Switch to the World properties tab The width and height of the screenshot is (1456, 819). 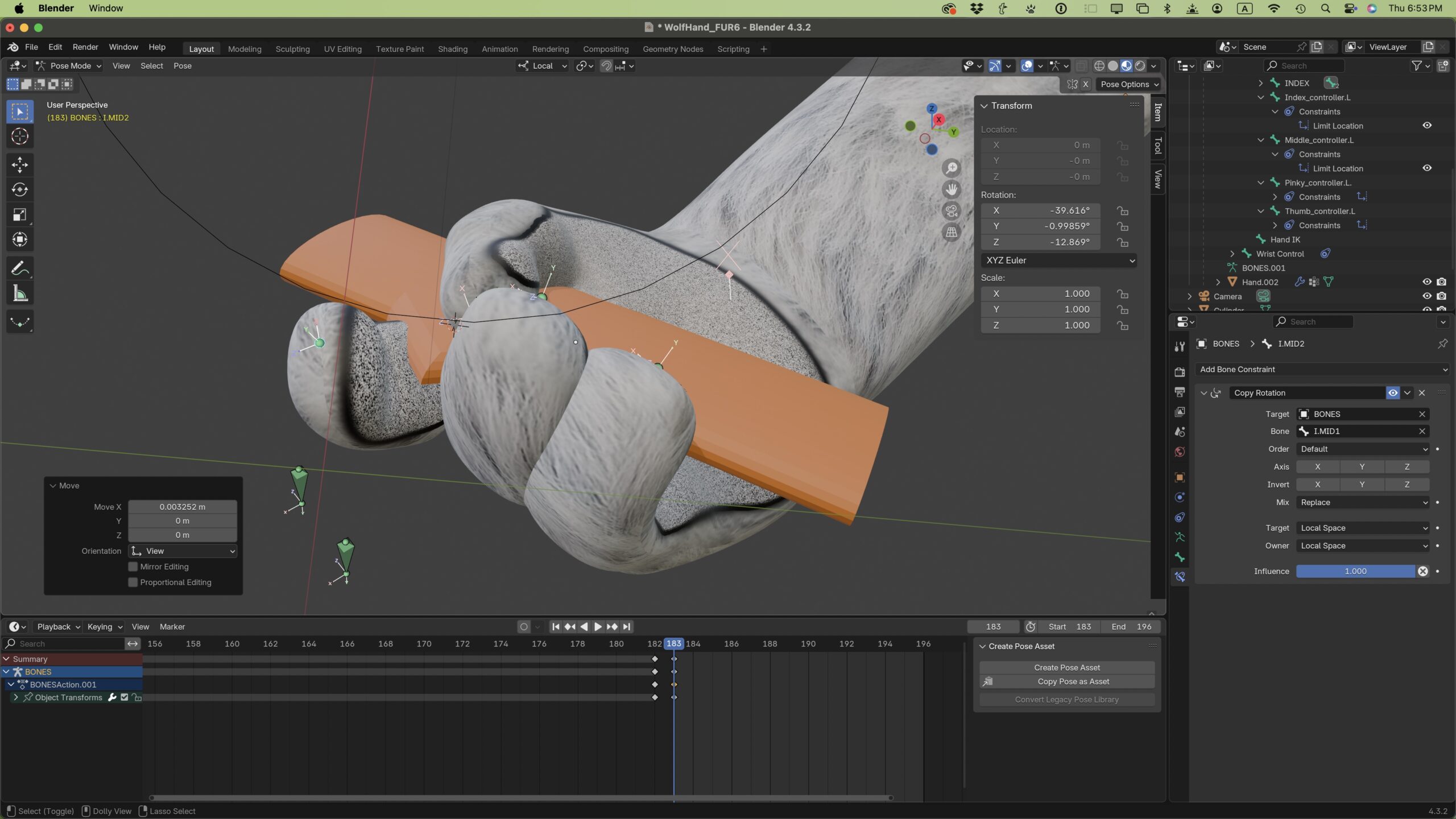click(1180, 451)
